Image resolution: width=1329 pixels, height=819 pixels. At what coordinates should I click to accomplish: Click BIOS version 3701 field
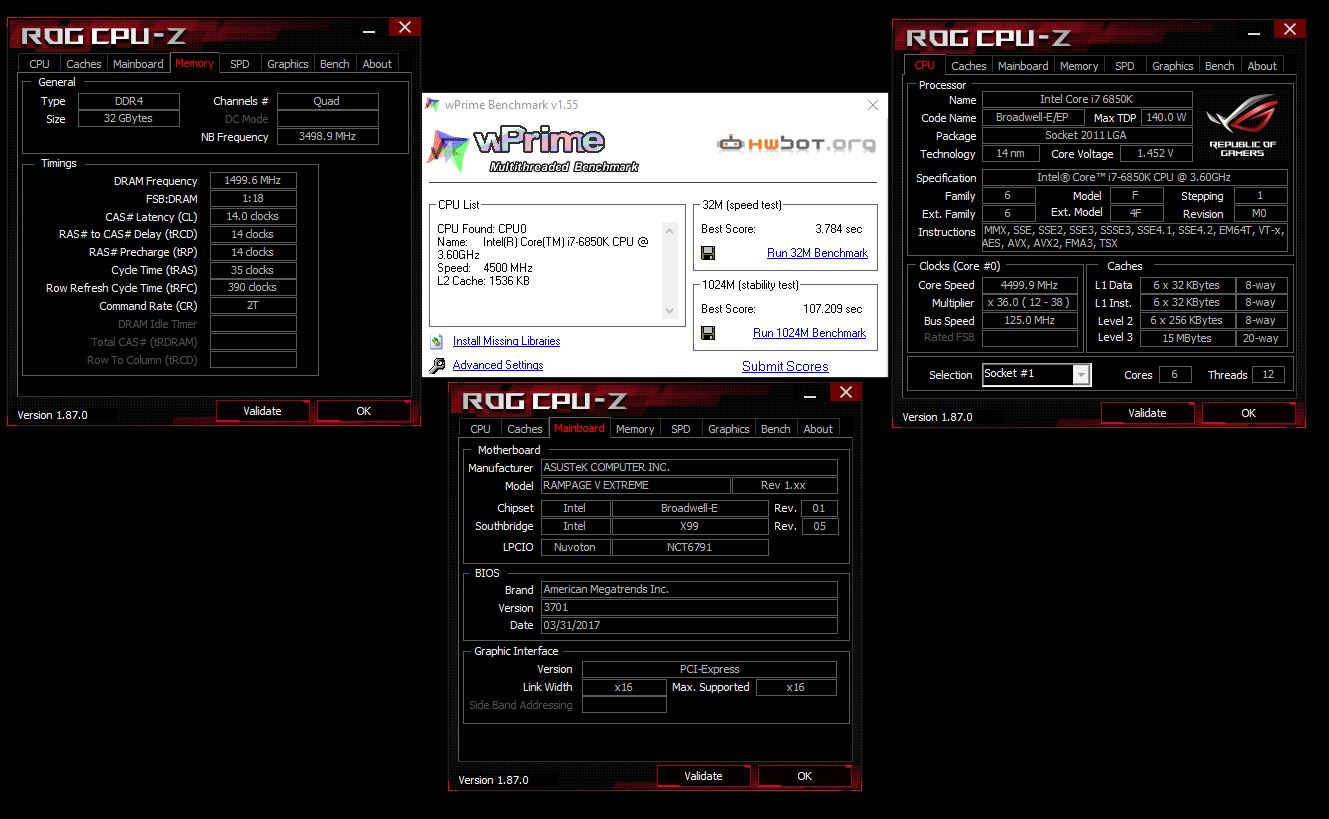[x=689, y=608]
